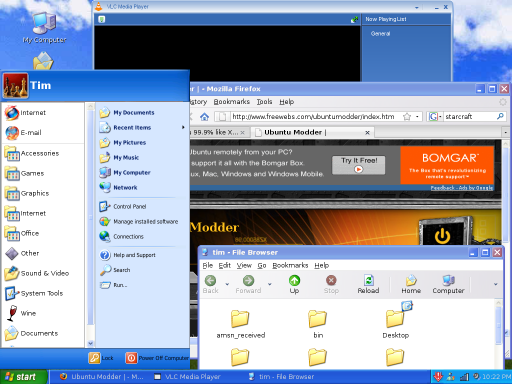The height and width of the screenshot is (384, 512).
Task: Open Manage installed software
Action: pos(139,222)
